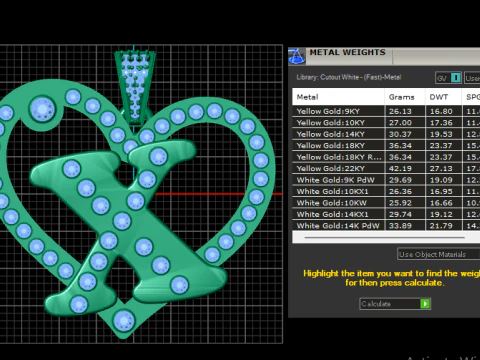The height and width of the screenshot is (360, 480).
Task: Select the White Gold:14KX1 row
Action: tap(386, 214)
